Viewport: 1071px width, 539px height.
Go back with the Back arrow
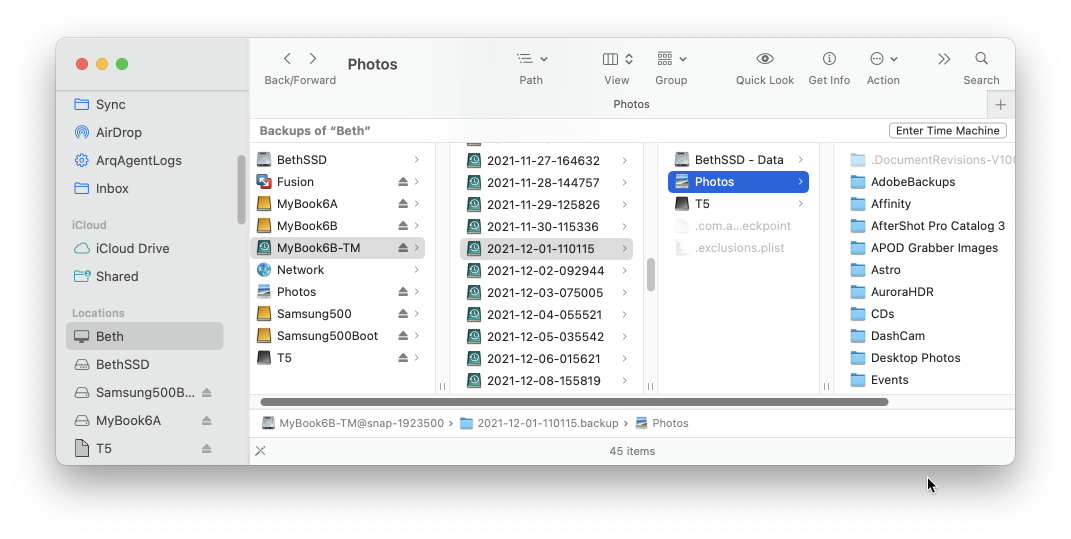click(288, 59)
